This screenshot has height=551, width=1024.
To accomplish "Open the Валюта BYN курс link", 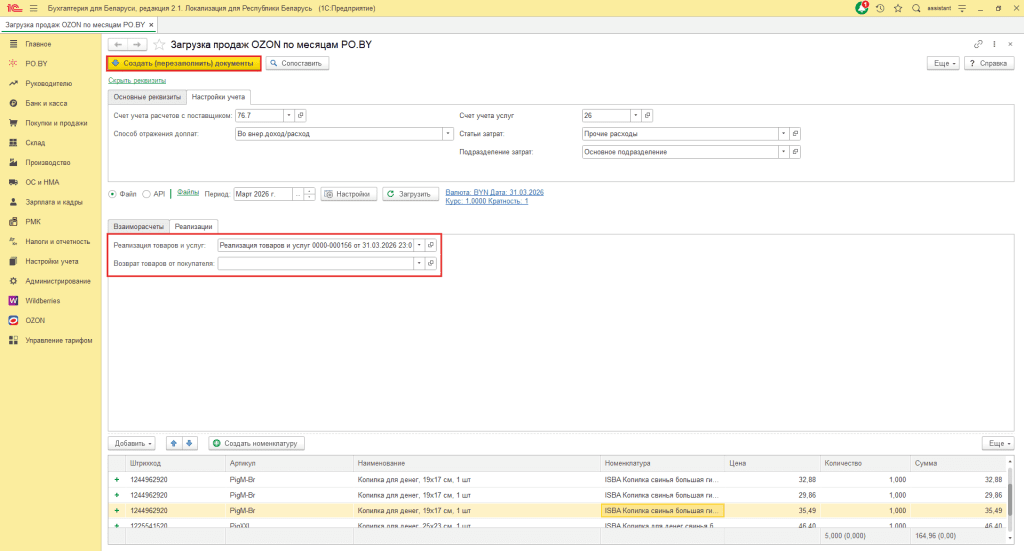I will 494,197.
